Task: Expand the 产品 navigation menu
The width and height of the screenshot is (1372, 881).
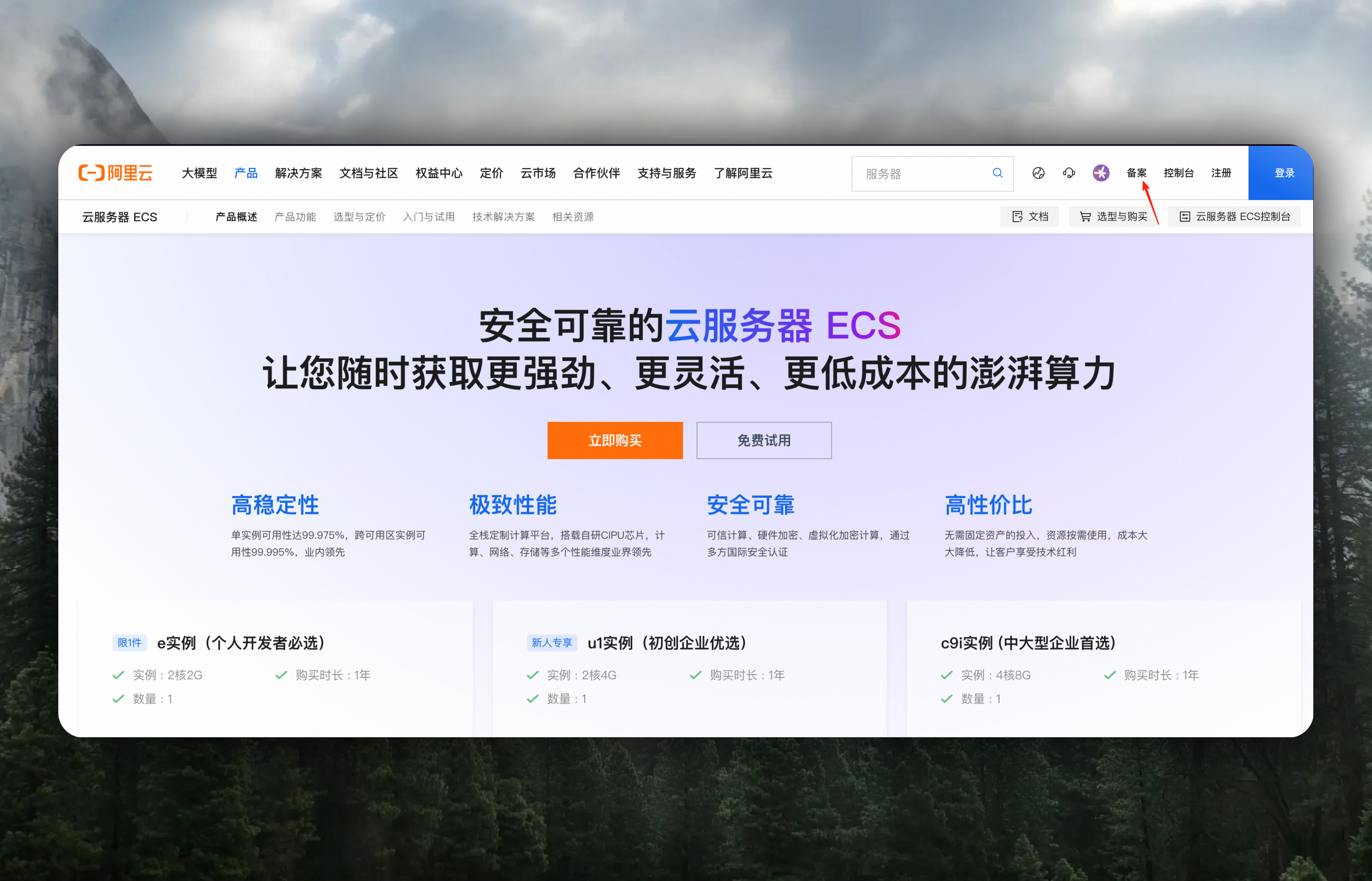Action: coord(246,173)
